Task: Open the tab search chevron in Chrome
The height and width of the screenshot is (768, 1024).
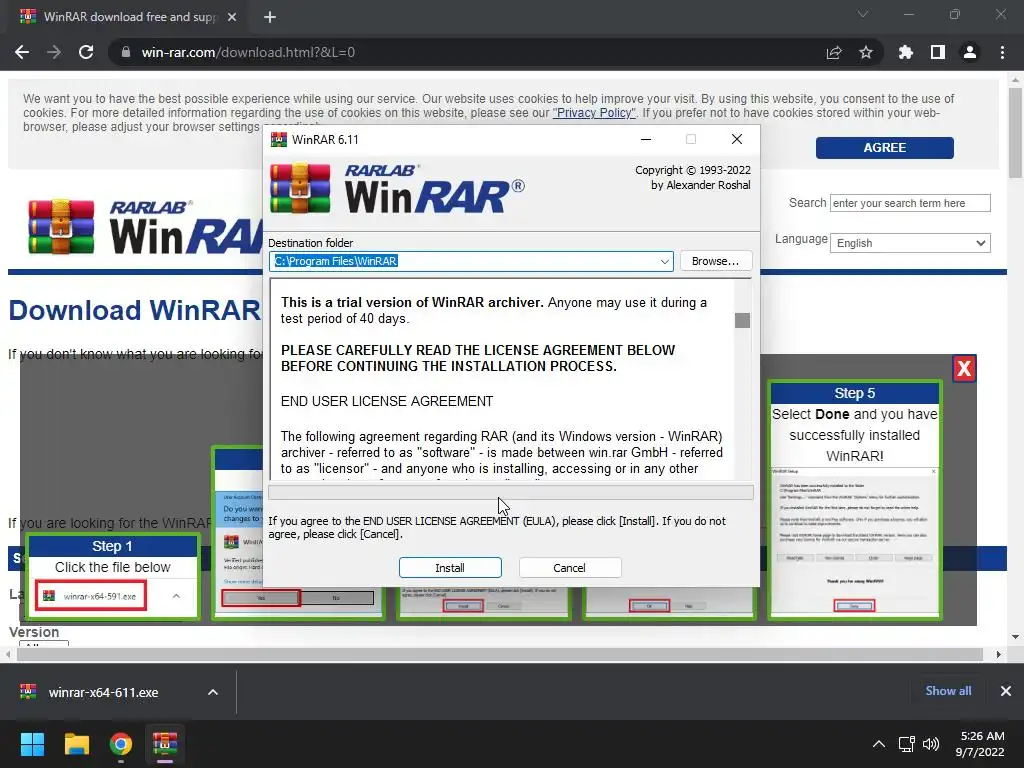Action: pos(863,14)
